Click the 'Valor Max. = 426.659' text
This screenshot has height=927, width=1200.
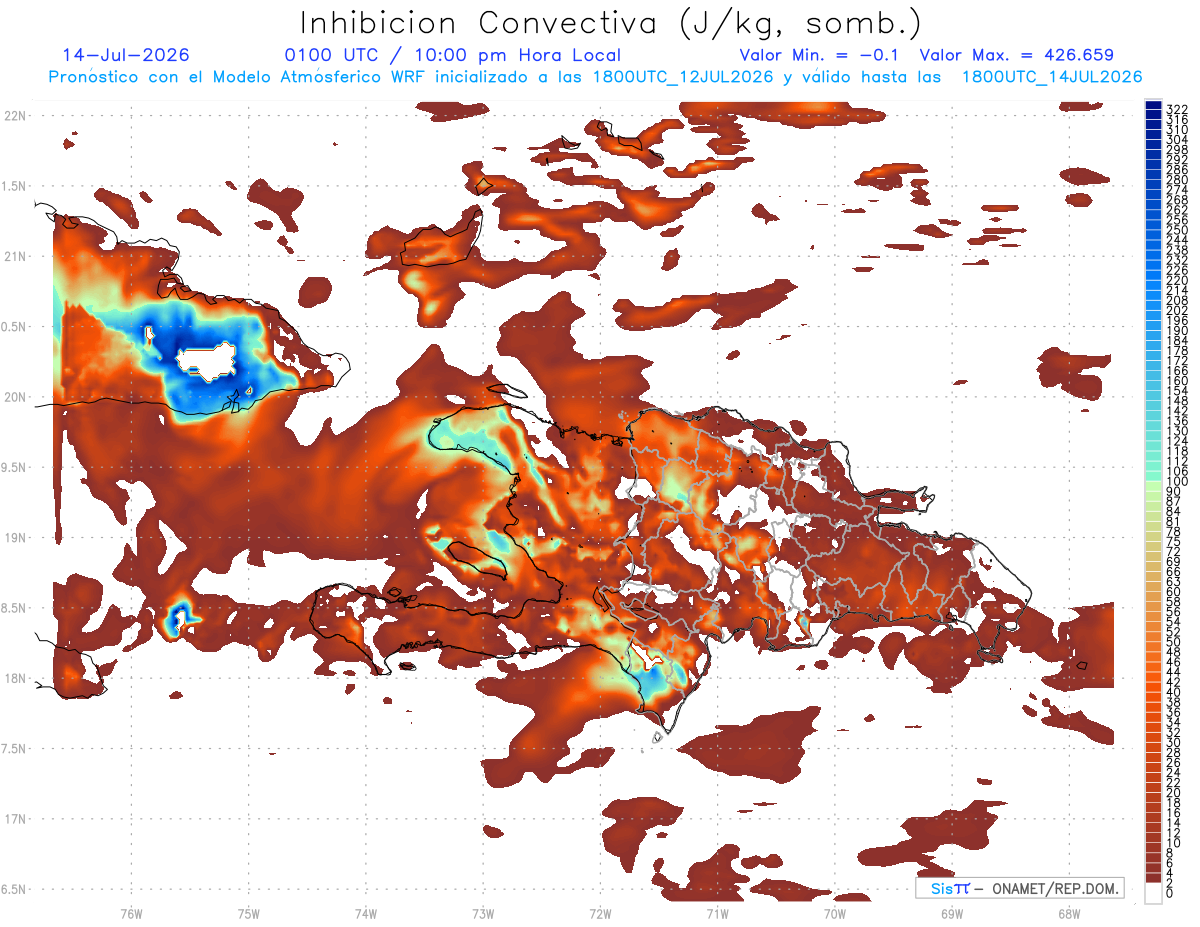point(1016,55)
